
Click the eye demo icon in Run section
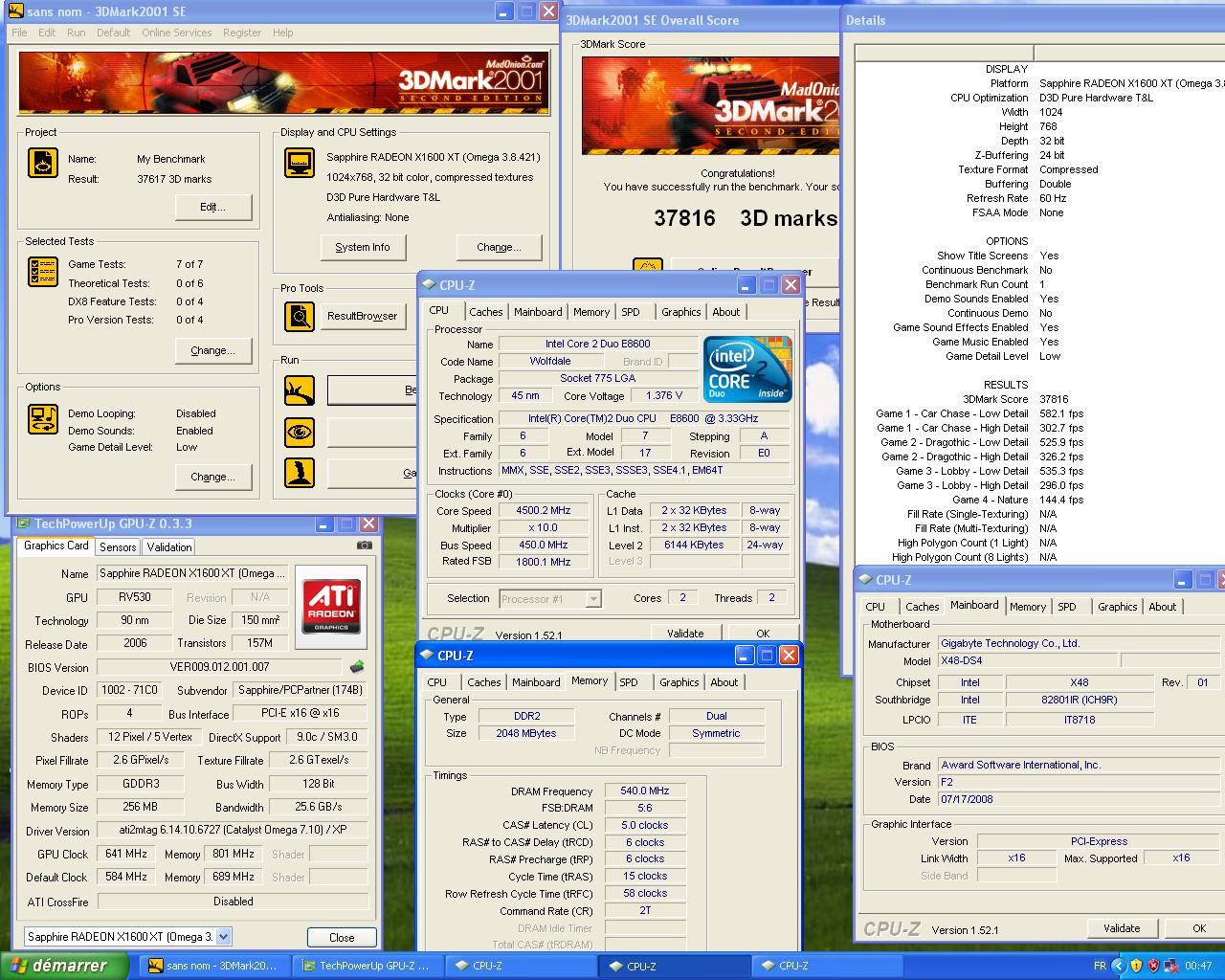tap(300, 432)
